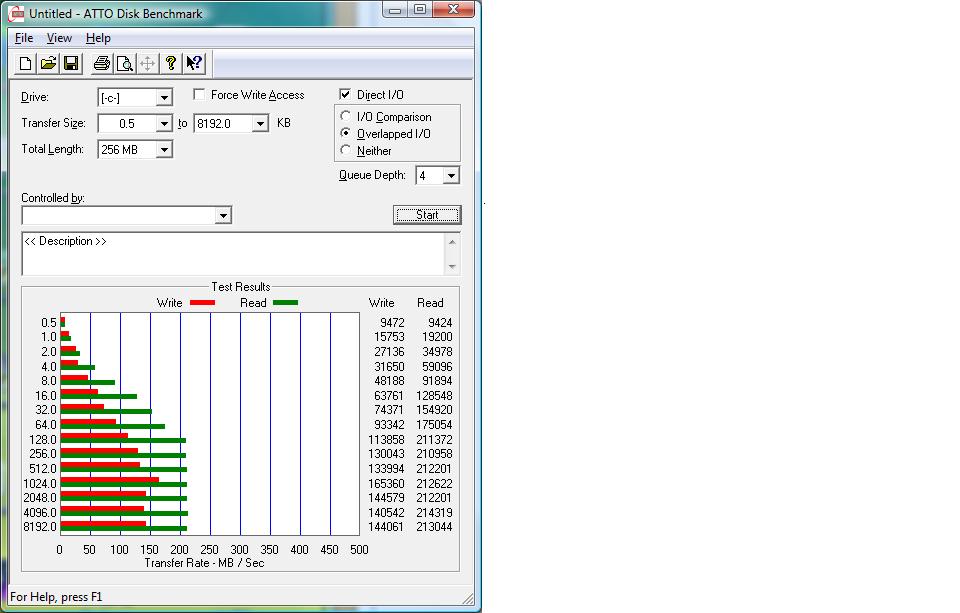Click the Transfer Rate - MB / Sec axis label
This screenshot has height=613, width=960.
tap(204, 563)
